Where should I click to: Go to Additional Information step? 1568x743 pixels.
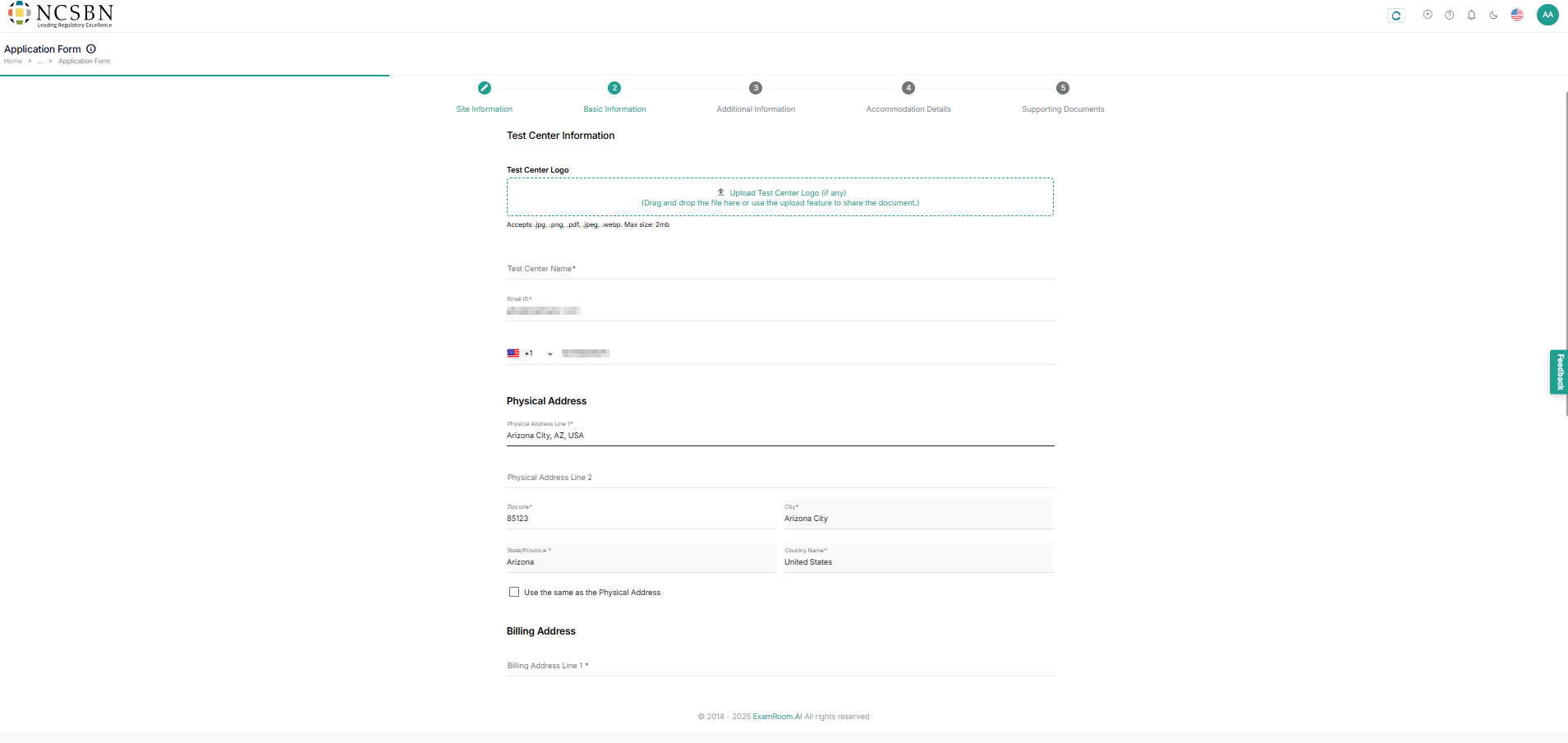(756, 88)
